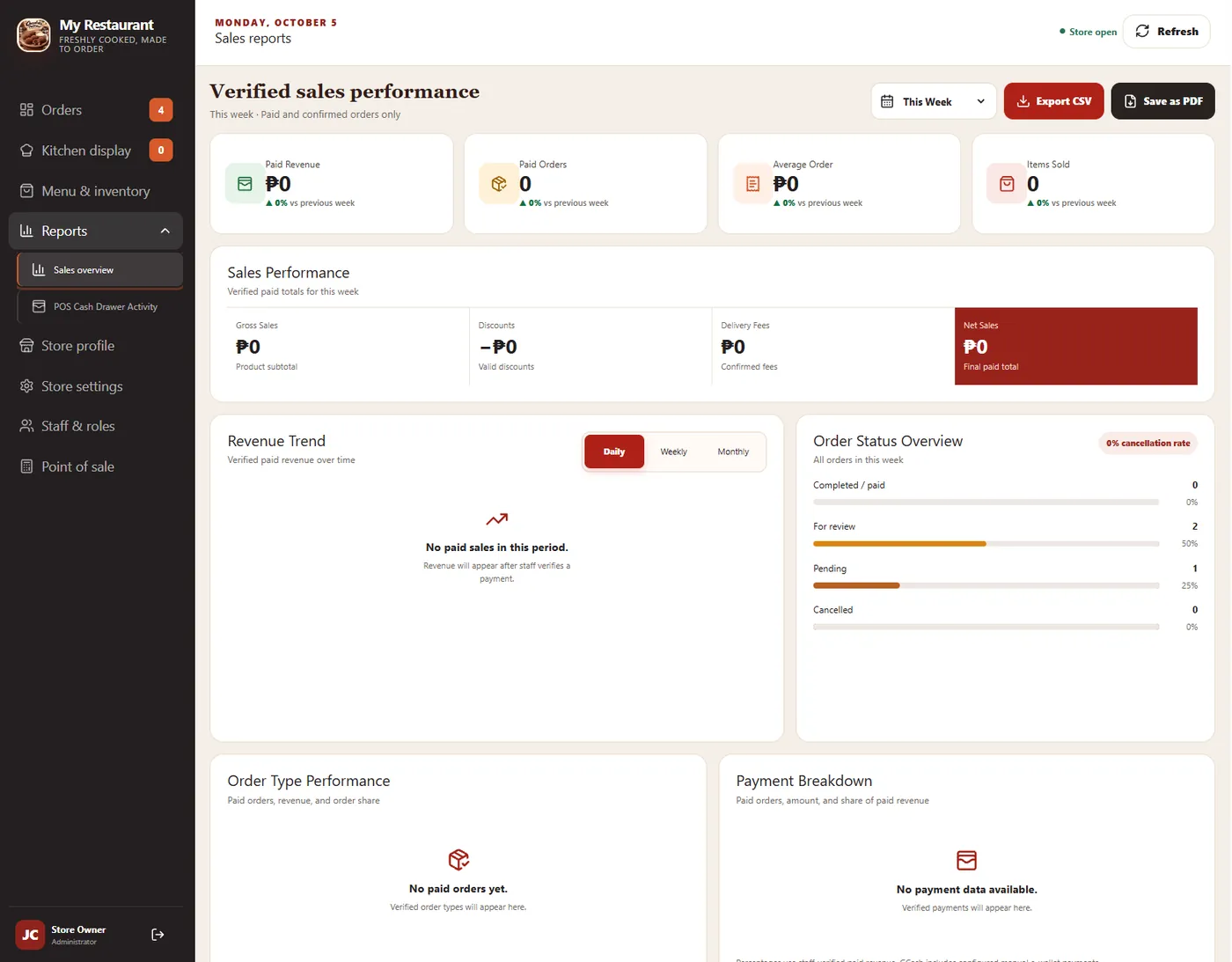1232x962 pixels.
Task: Click the Refresh button
Action: (x=1167, y=32)
